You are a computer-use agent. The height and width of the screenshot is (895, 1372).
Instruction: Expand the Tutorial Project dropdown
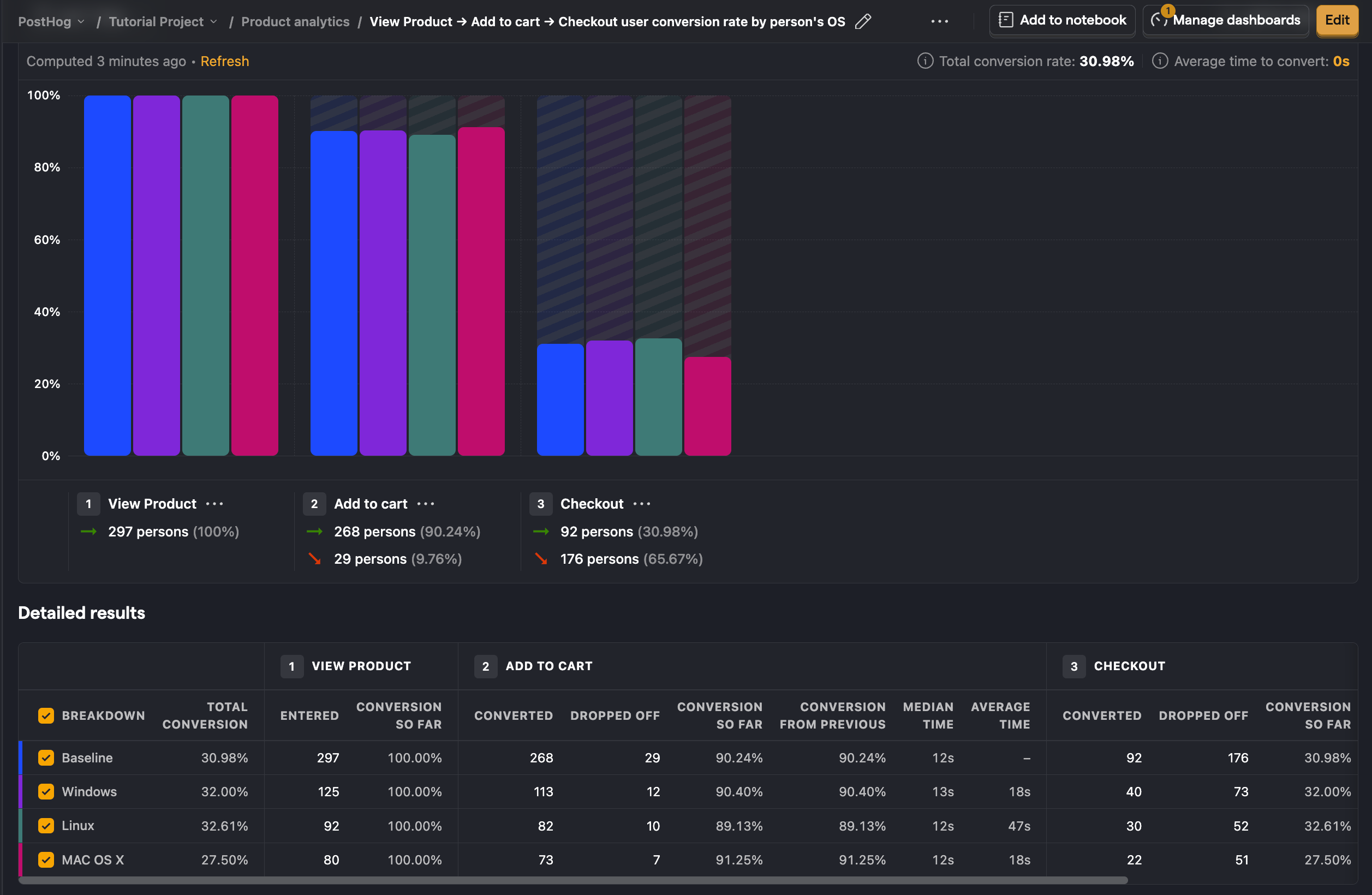(x=163, y=22)
